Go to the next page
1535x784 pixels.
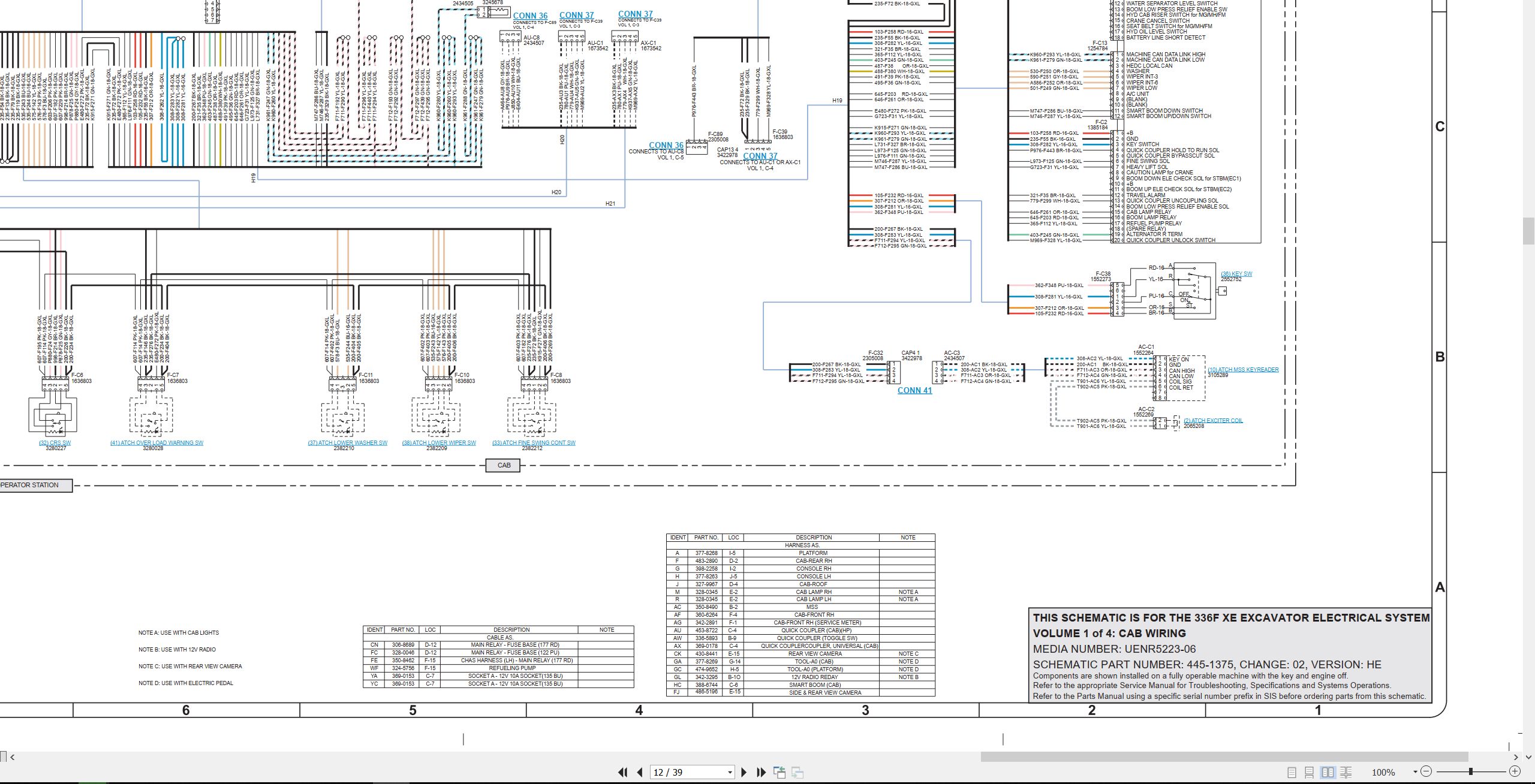744,772
